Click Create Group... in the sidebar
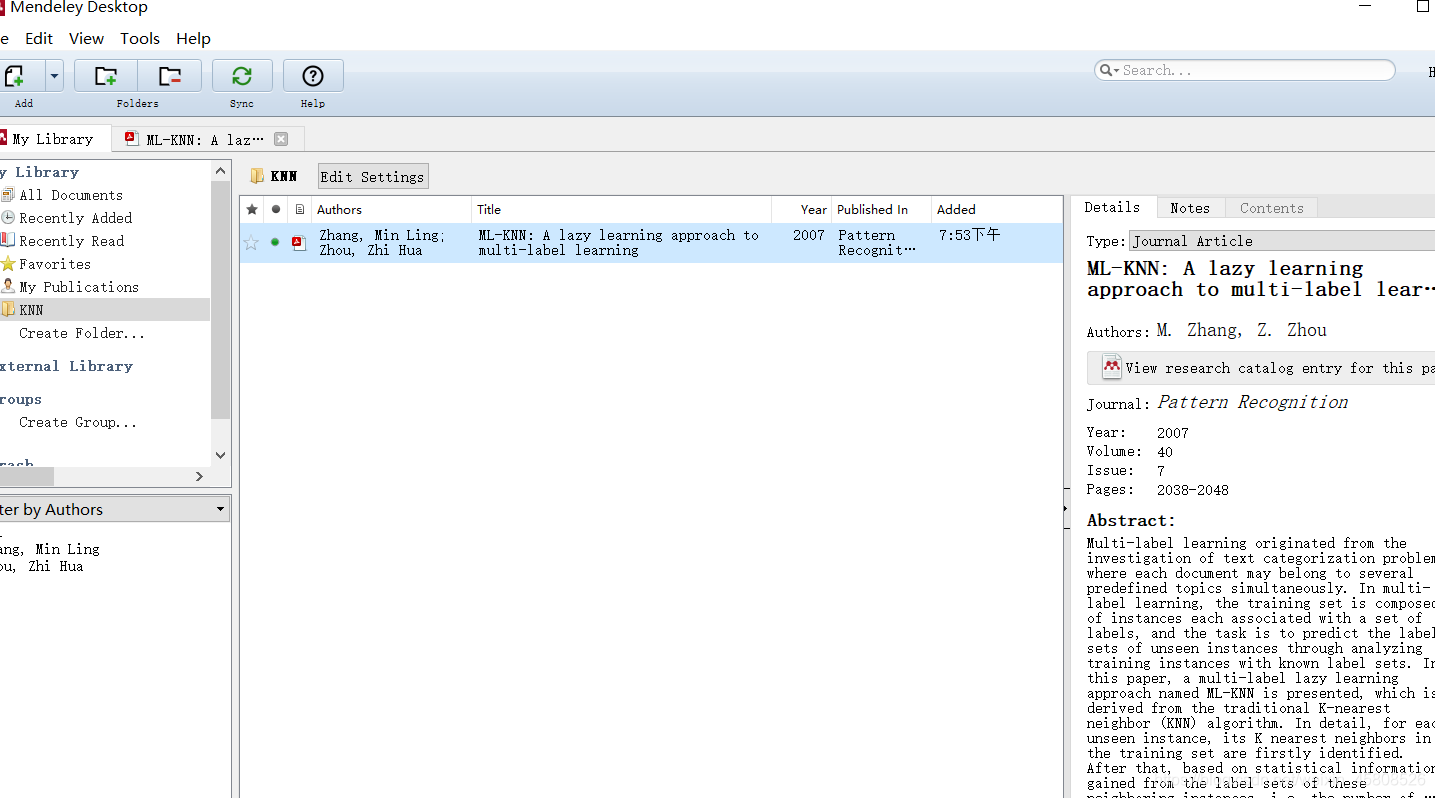 [78, 422]
